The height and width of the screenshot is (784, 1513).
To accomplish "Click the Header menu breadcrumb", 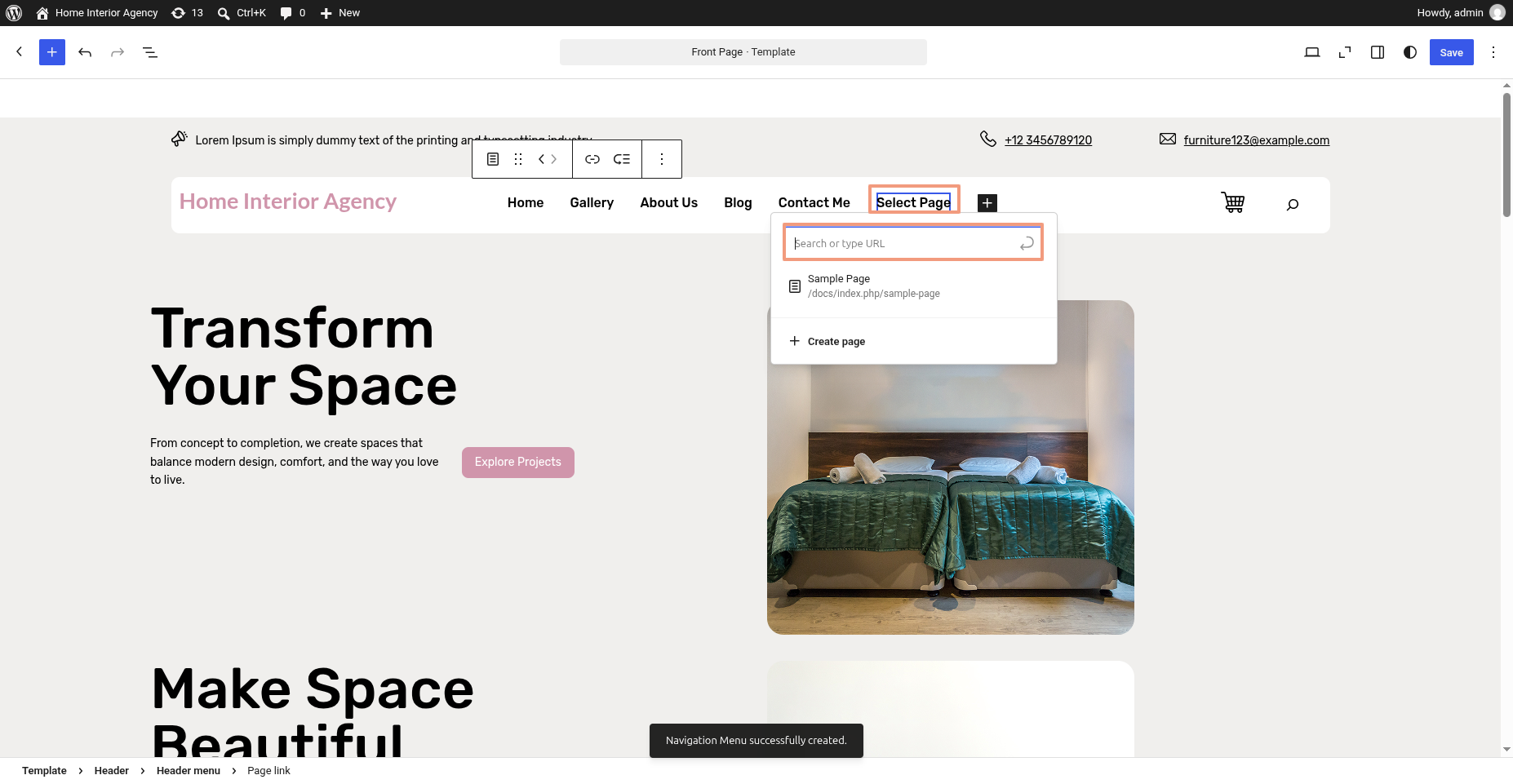I will tap(189, 771).
